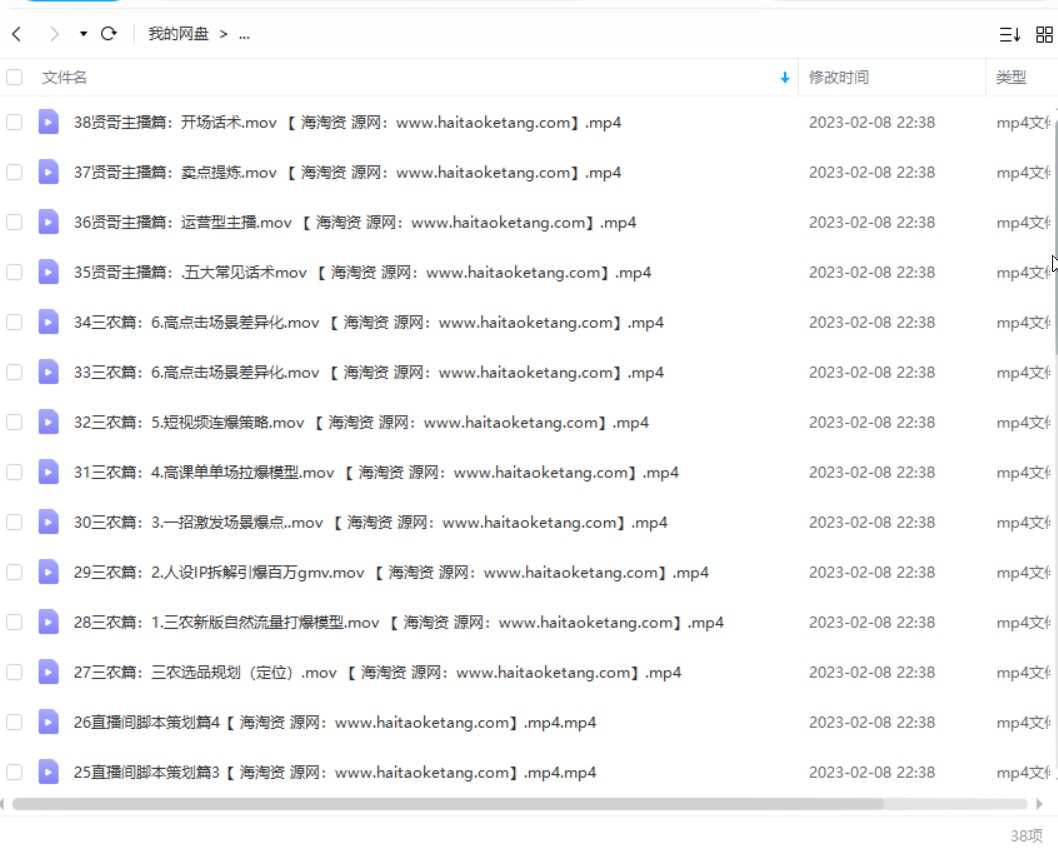1058x854 pixels.
Task: Click the blue sort direction arrow
Action: (x=785, y=78)
